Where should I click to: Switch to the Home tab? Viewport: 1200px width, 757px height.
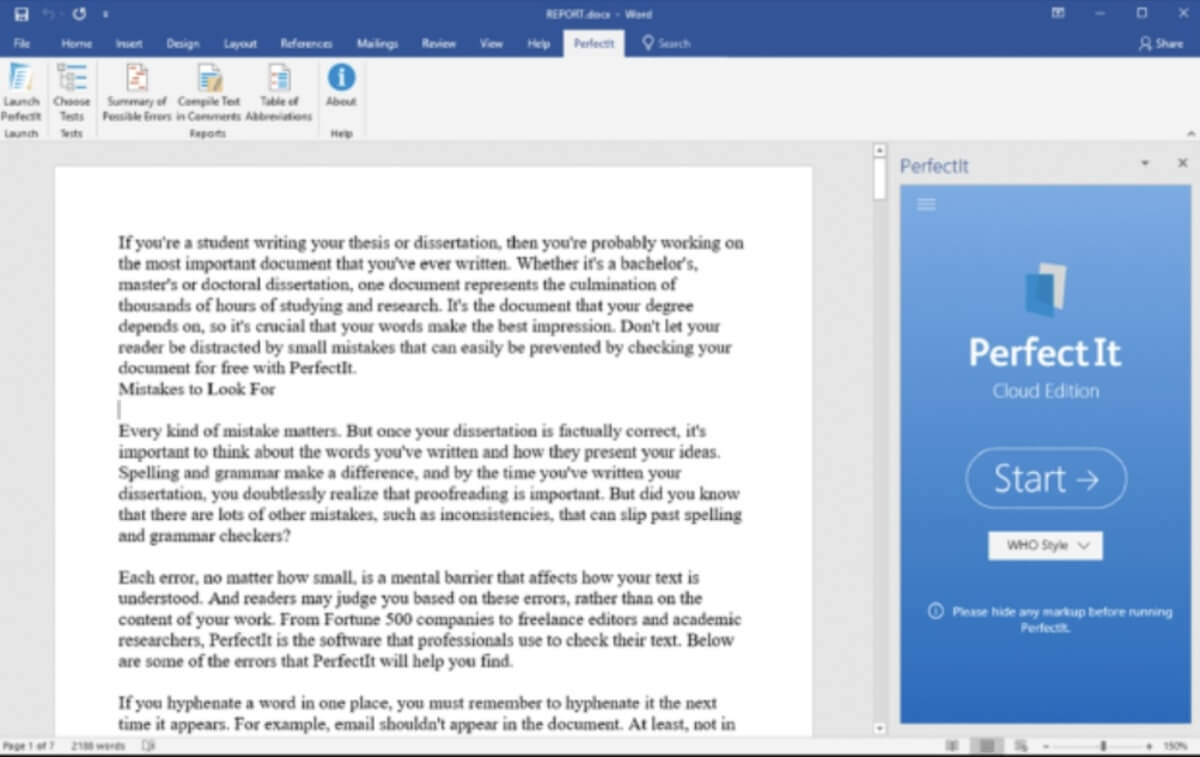pyautogui.click(x=77, y=44)
